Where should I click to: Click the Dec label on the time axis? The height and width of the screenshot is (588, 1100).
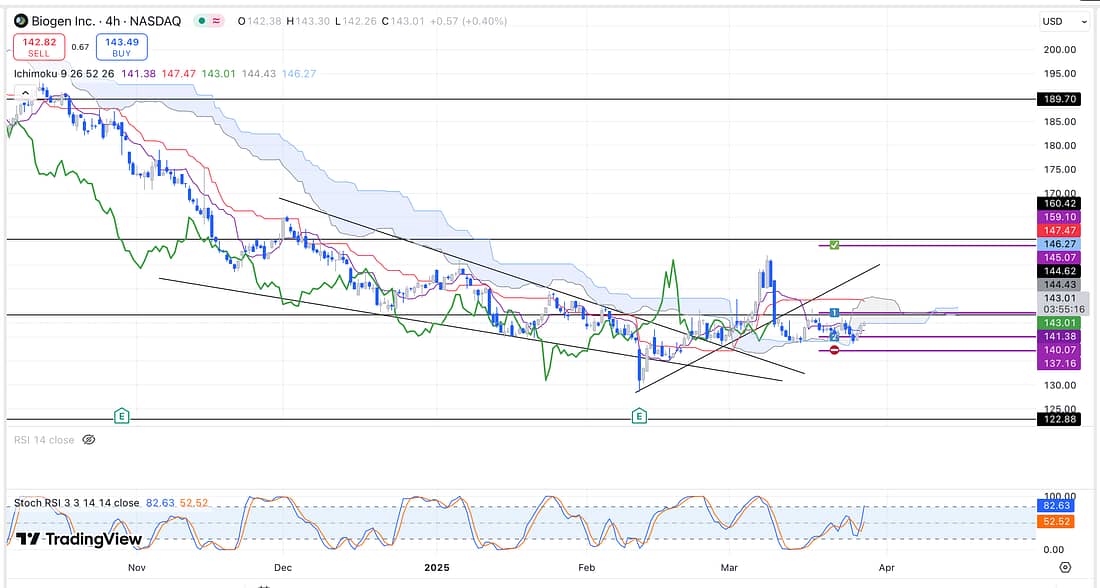point(283,567)
